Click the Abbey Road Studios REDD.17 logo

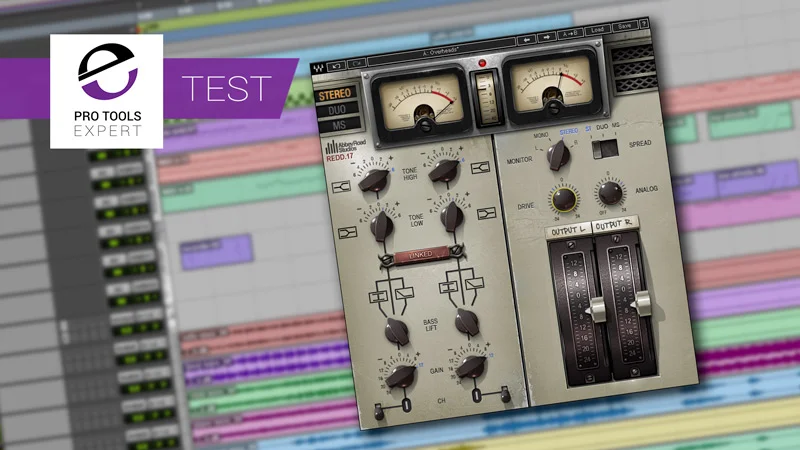[345, 151]
